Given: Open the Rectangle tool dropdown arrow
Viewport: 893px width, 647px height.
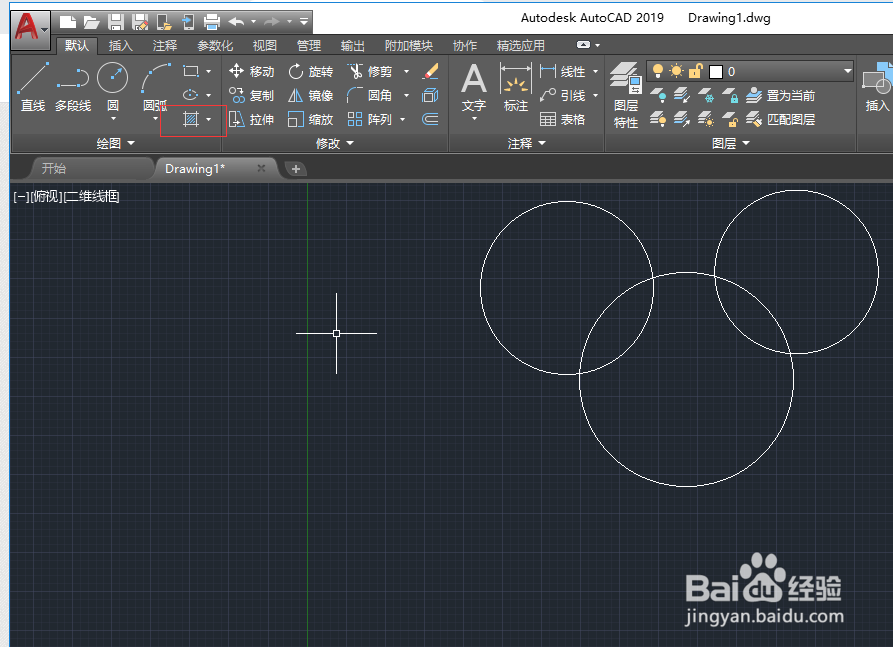Looking at the screenshot, I should (x=208, y=71).
